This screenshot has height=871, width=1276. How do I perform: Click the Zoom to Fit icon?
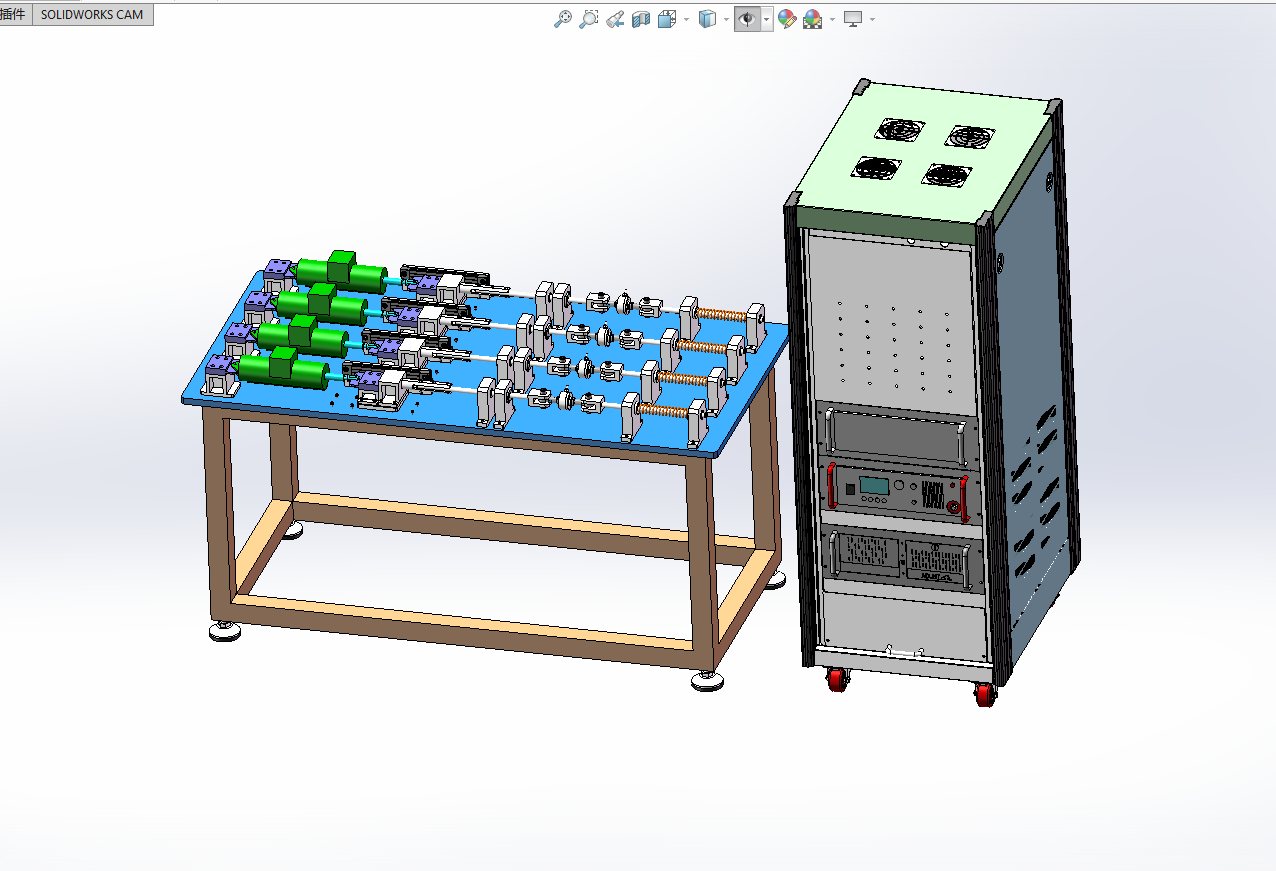click(x=563, y=19)
